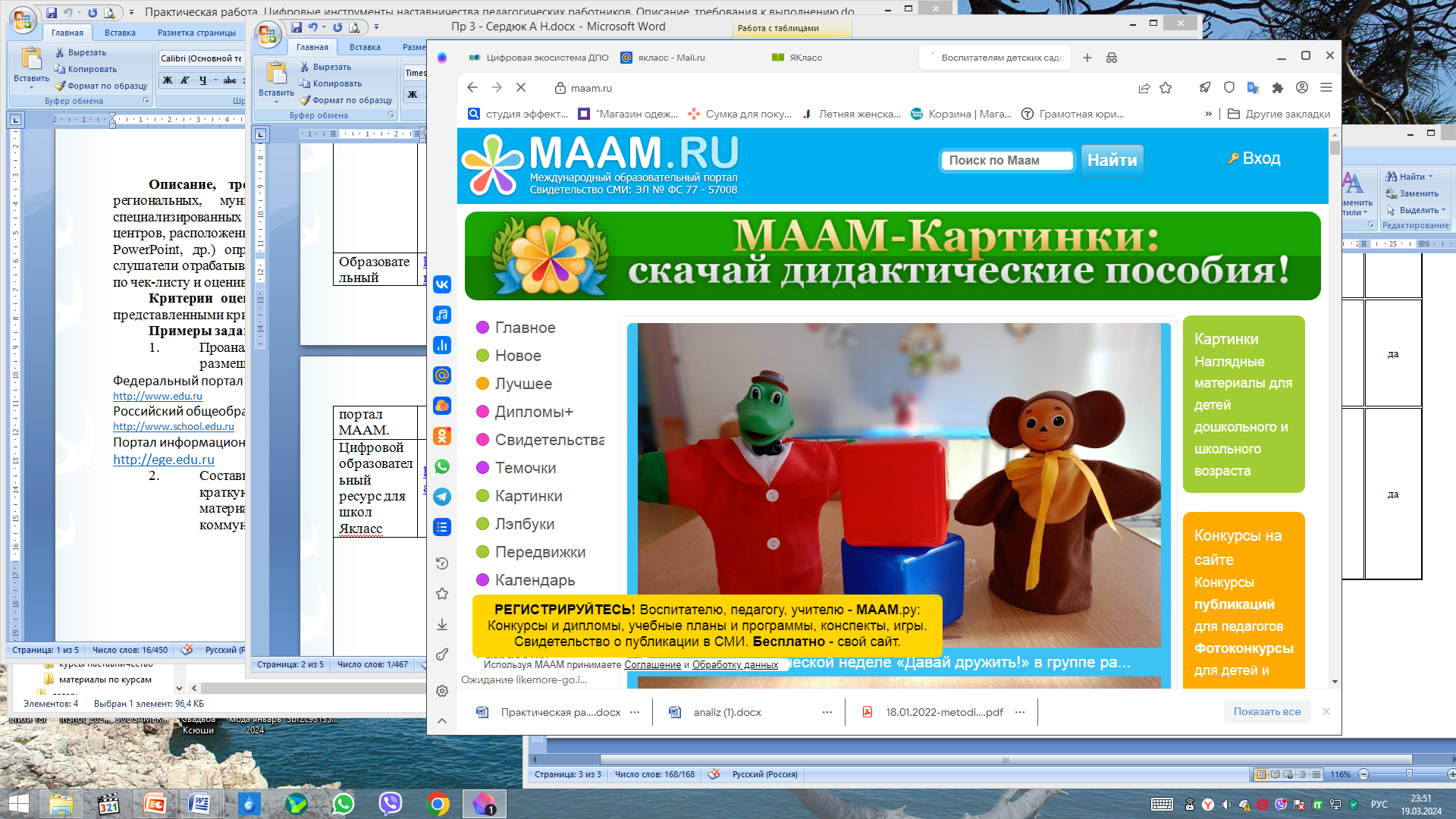Click the extensions puzzle icon
Viewport: 1456px width, 819px height.
pos(1277,88)
